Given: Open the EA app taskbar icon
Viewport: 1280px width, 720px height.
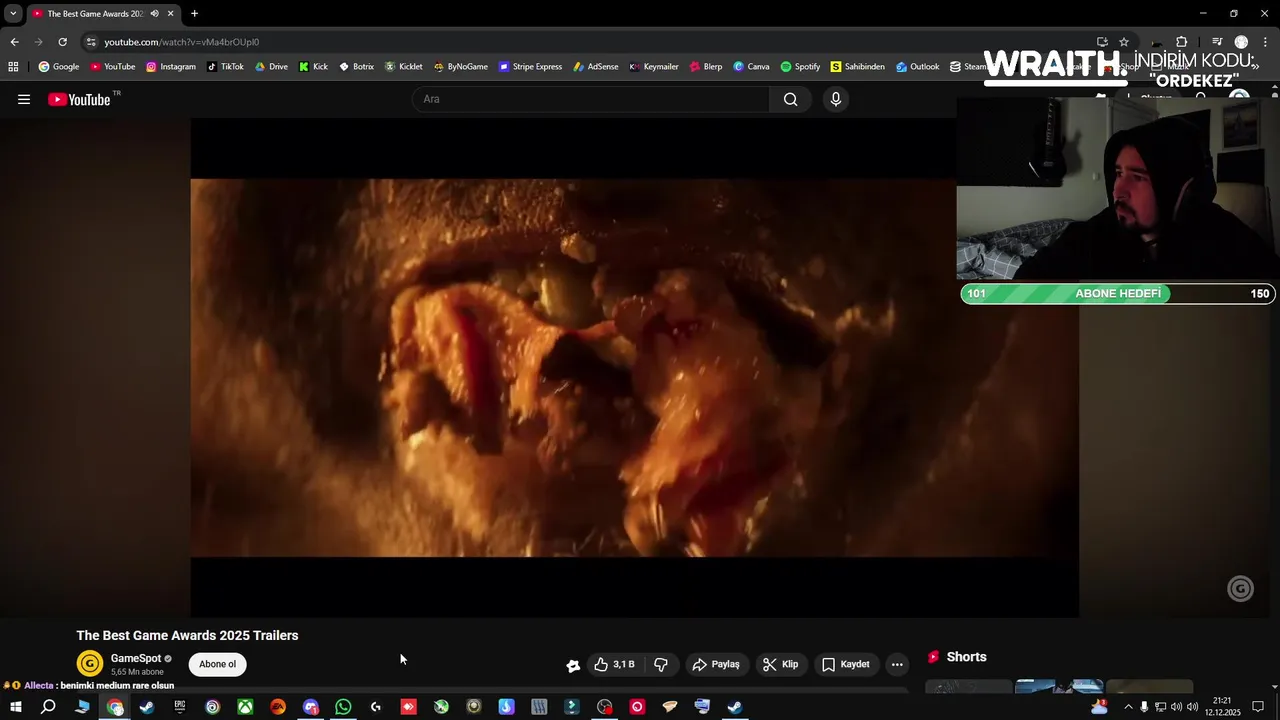Looking at the screenshot, I should click(278, 707).
